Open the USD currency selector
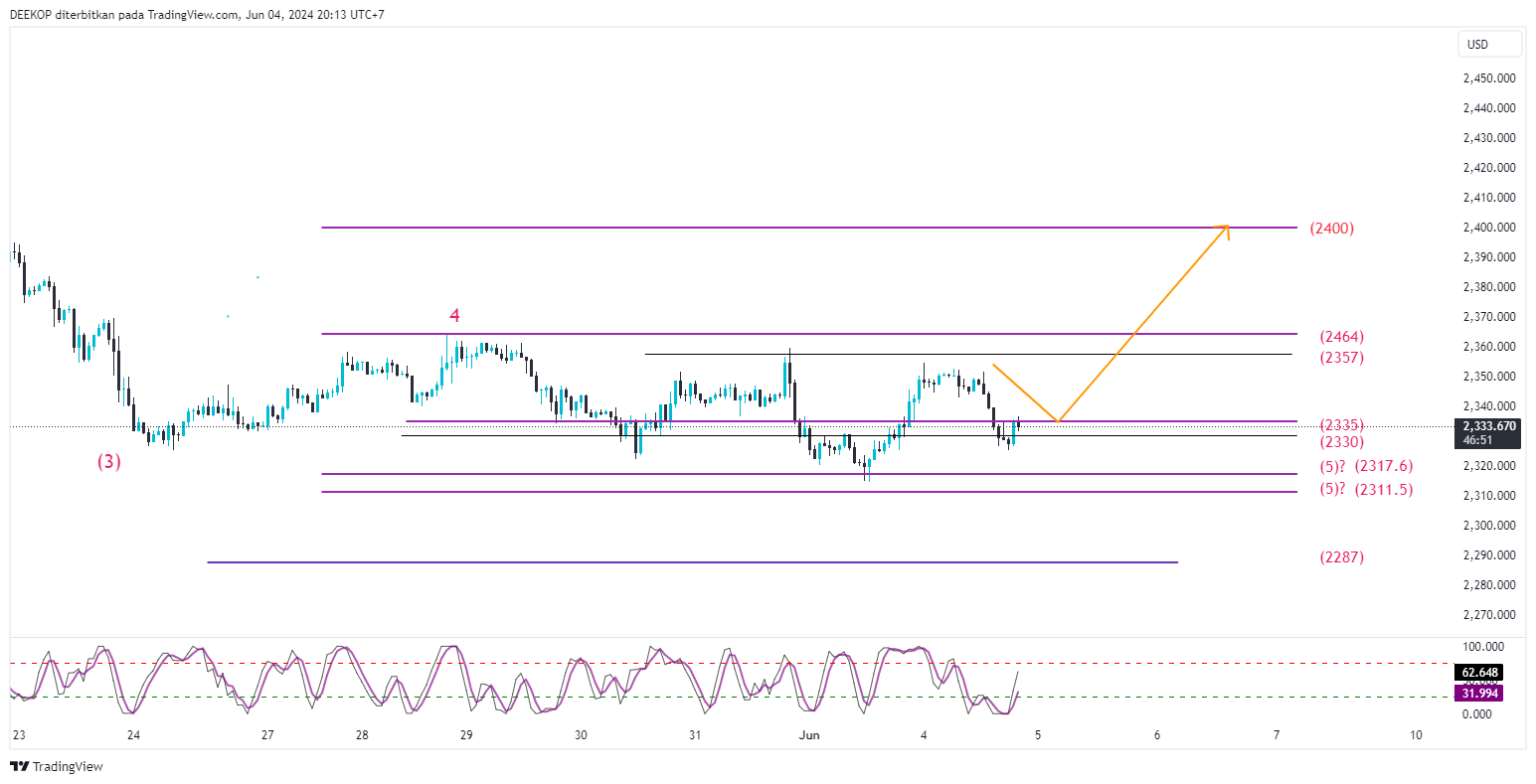The height and width of the screenshot is (784, 1536). pos(1489,44)
